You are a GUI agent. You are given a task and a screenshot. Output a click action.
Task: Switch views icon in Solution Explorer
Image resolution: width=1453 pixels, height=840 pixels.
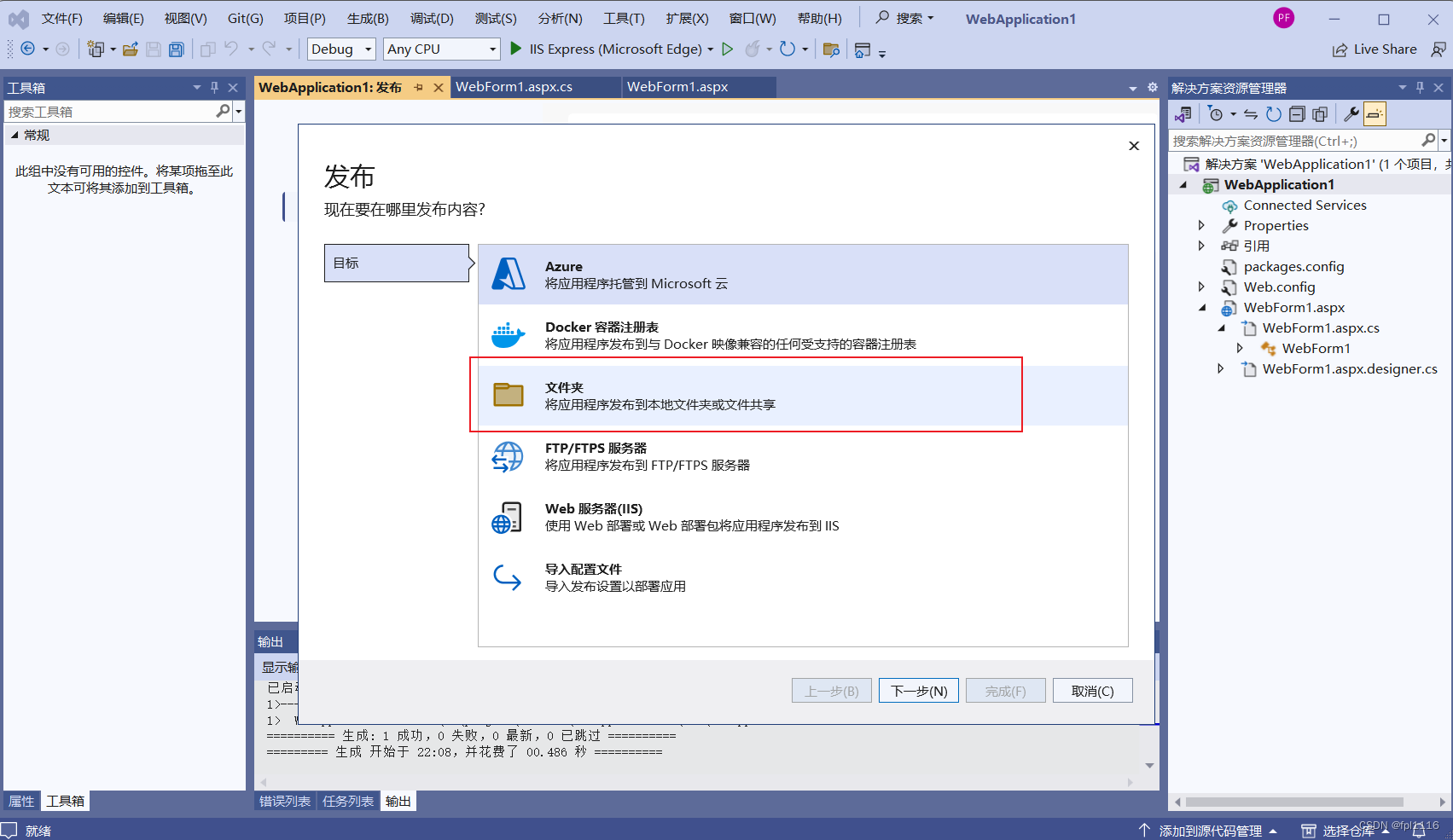[x=1183, y=114]
